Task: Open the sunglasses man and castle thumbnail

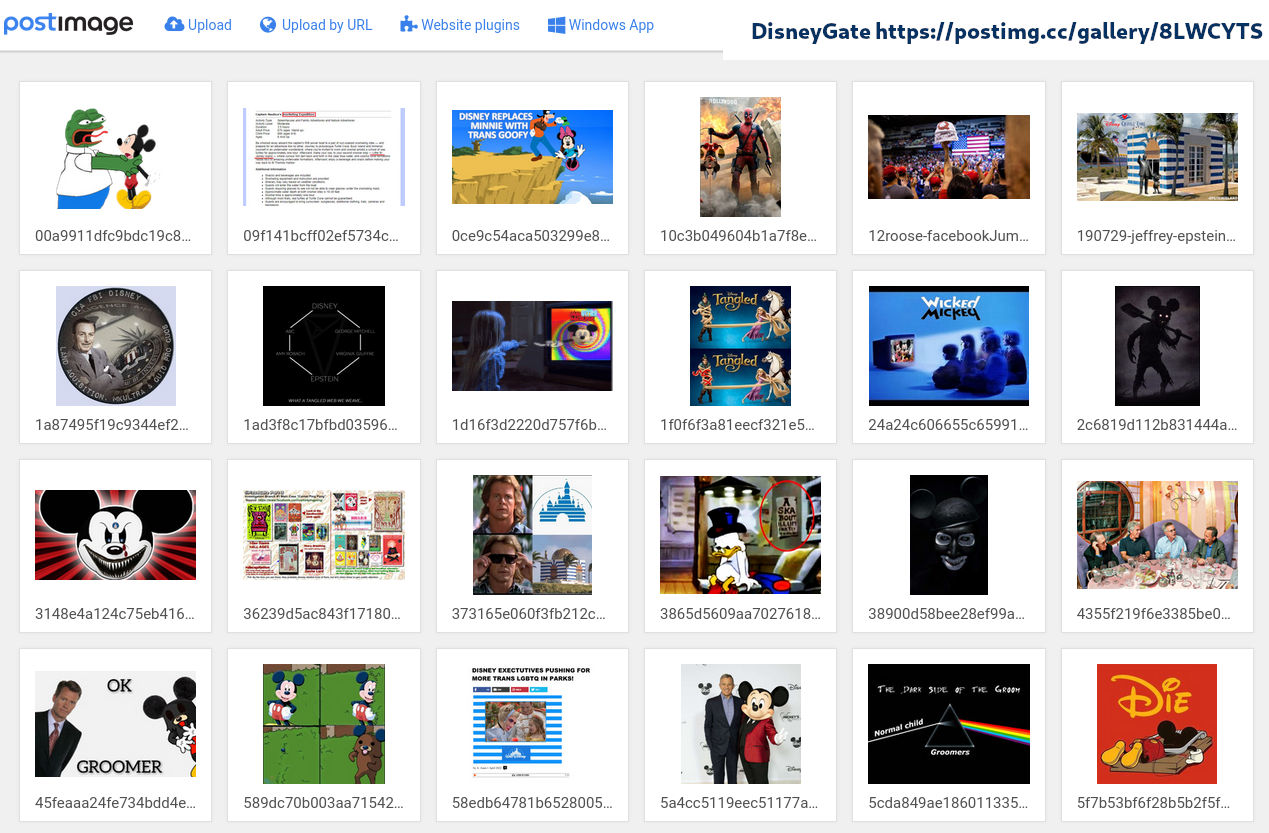Action: click(532, 535)
